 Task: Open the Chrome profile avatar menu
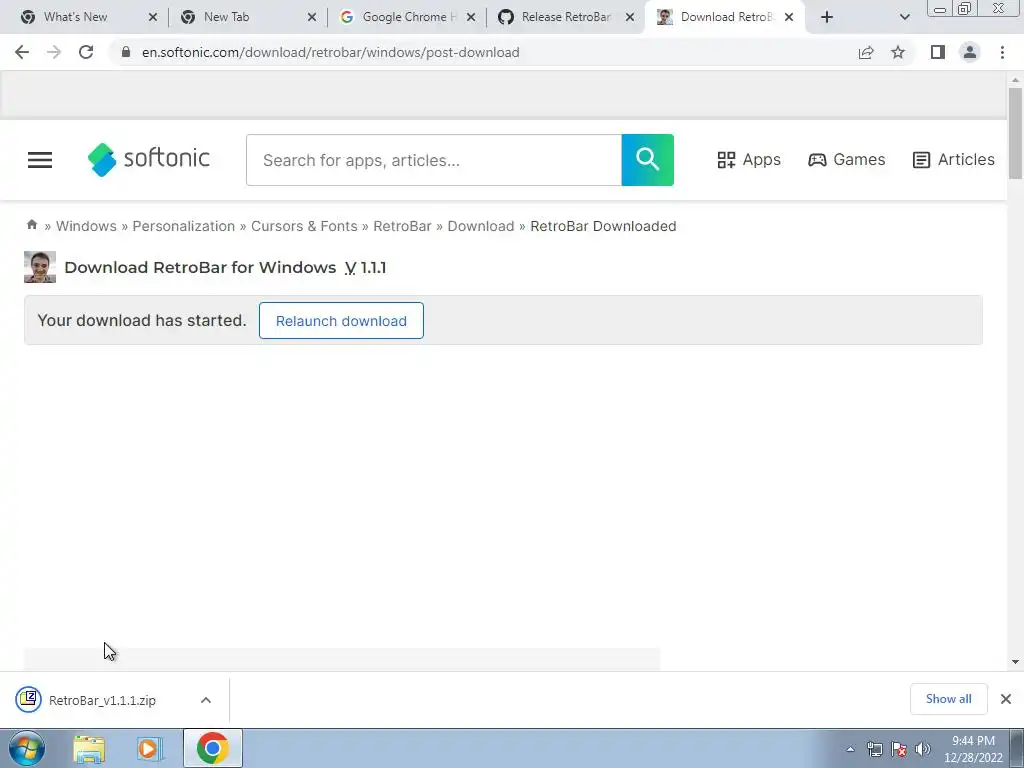(x=970, y=52)
